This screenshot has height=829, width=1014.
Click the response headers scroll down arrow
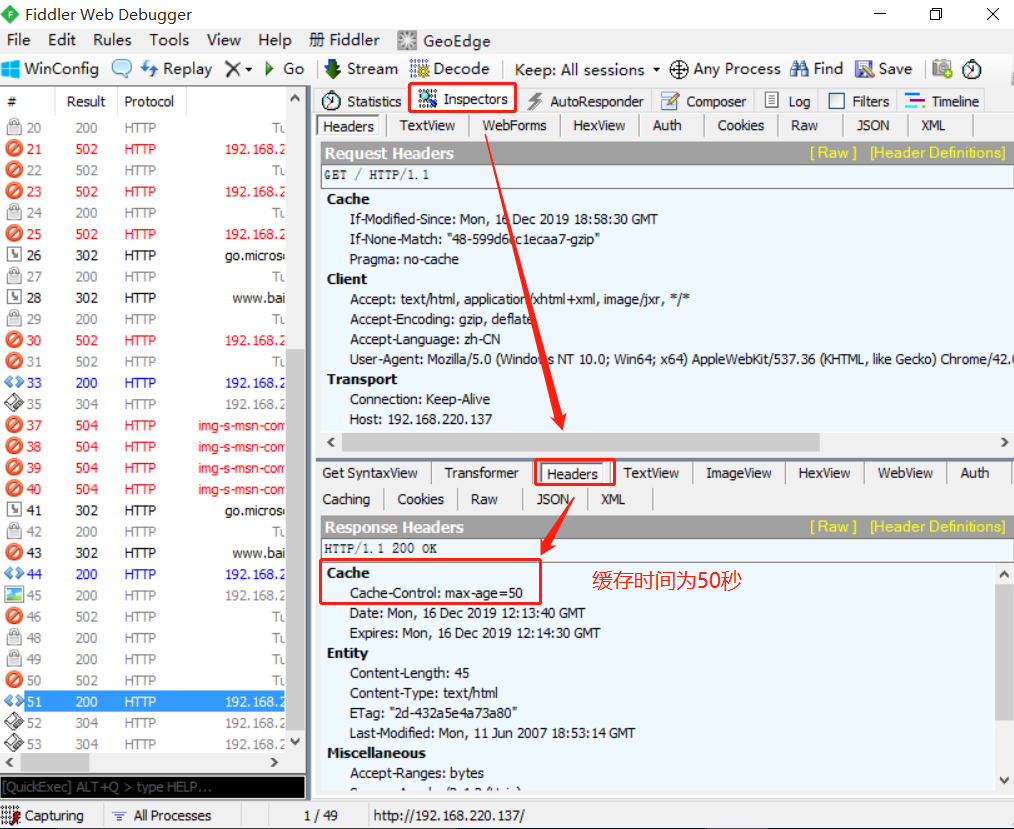click(1004, 780)
